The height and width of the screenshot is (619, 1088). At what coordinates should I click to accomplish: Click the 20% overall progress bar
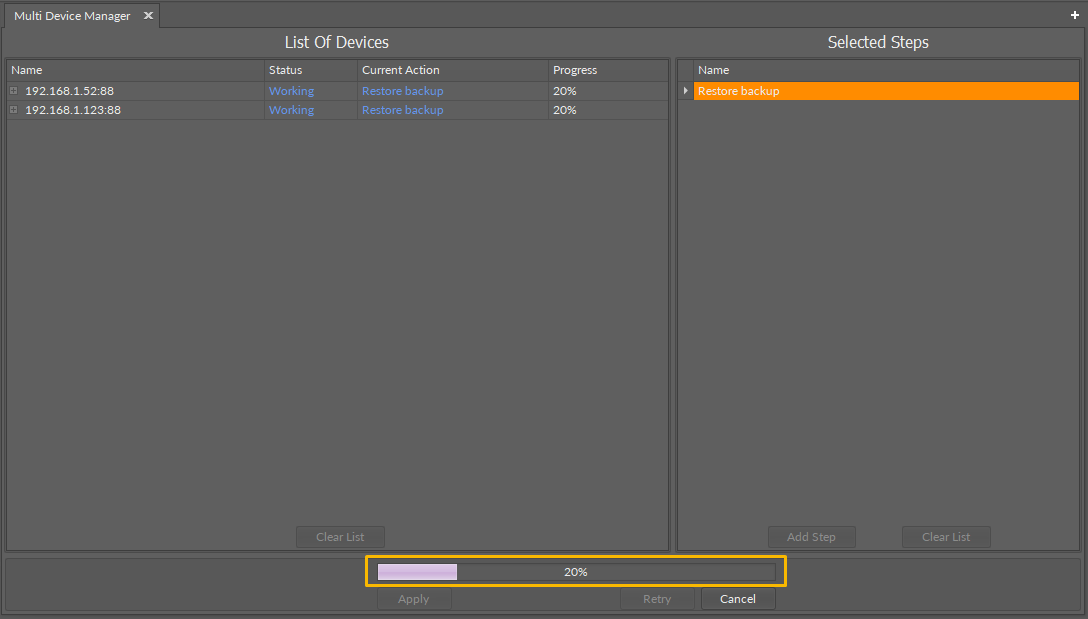point(575,571)
